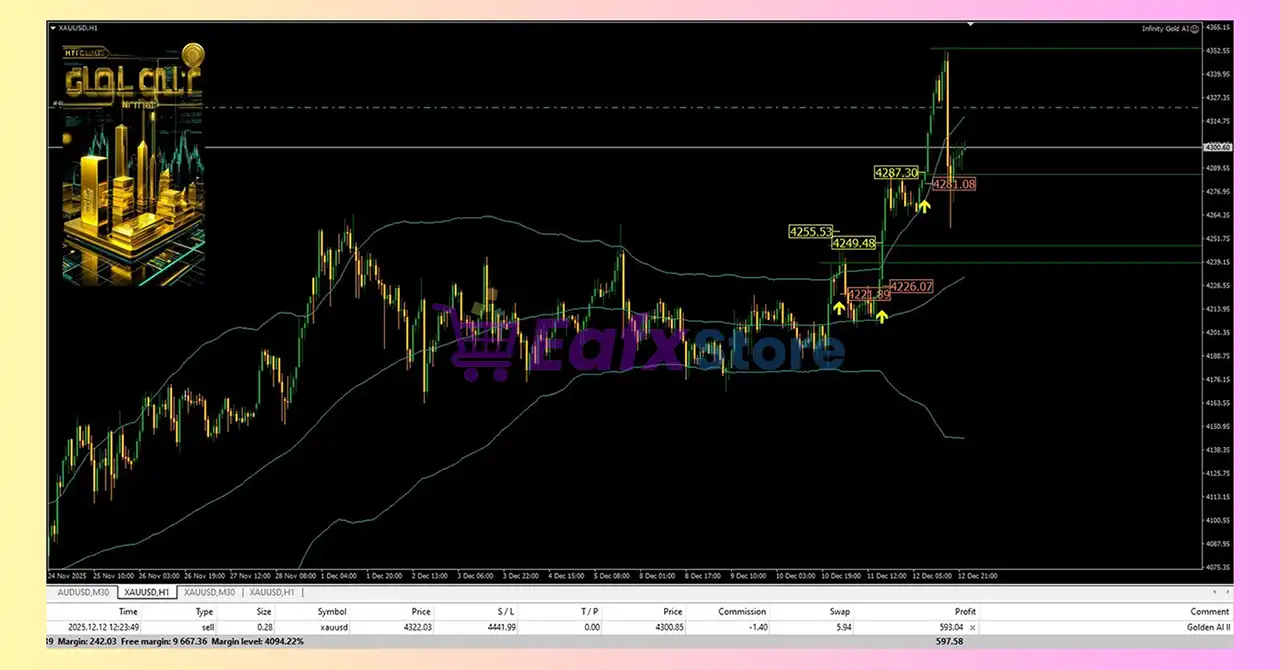Expand the XAUUSD,H1 chart title dropdown arrow
The width and height of the screenshot is (1280, 670).
(54, 28)
